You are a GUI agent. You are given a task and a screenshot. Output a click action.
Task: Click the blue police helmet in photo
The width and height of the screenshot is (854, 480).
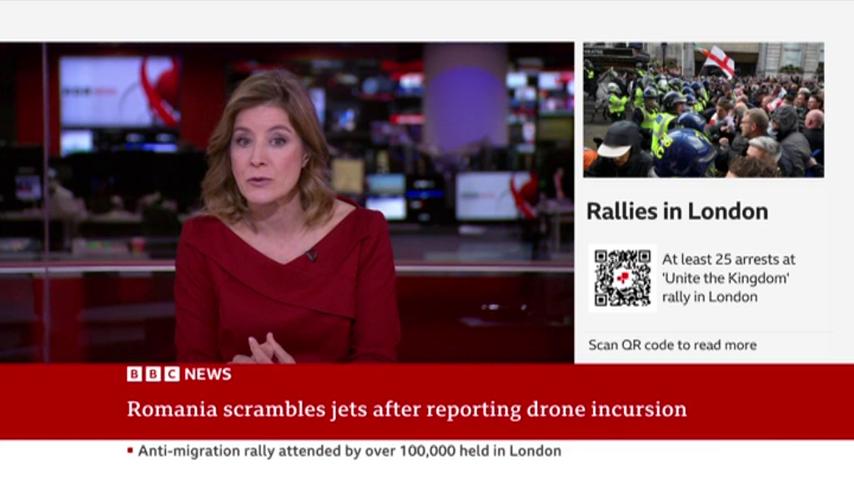pos(685,153)
